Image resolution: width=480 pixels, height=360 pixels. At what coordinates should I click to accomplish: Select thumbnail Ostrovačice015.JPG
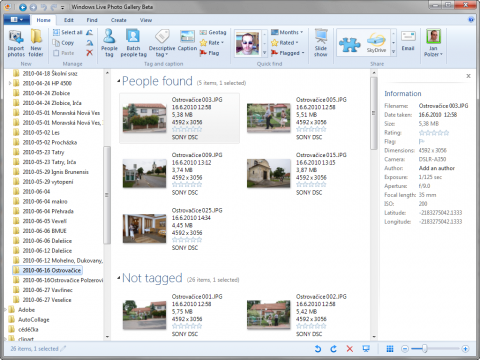pyautogui.click(x=269, y=173)
